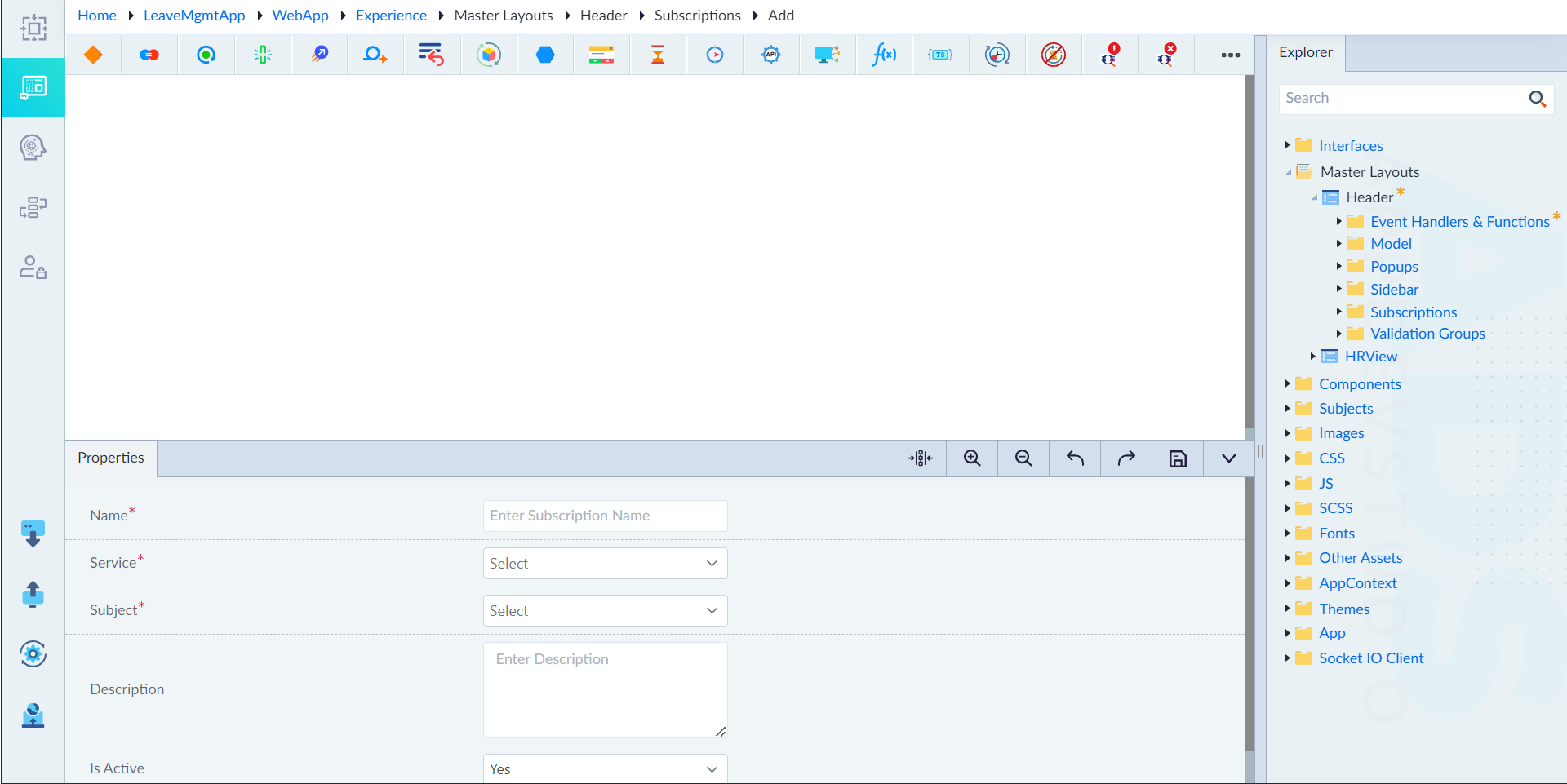Switch to the Explorer tab
The width and height of the screenshot is (1567, 784).
click(x=1305, y=52)
